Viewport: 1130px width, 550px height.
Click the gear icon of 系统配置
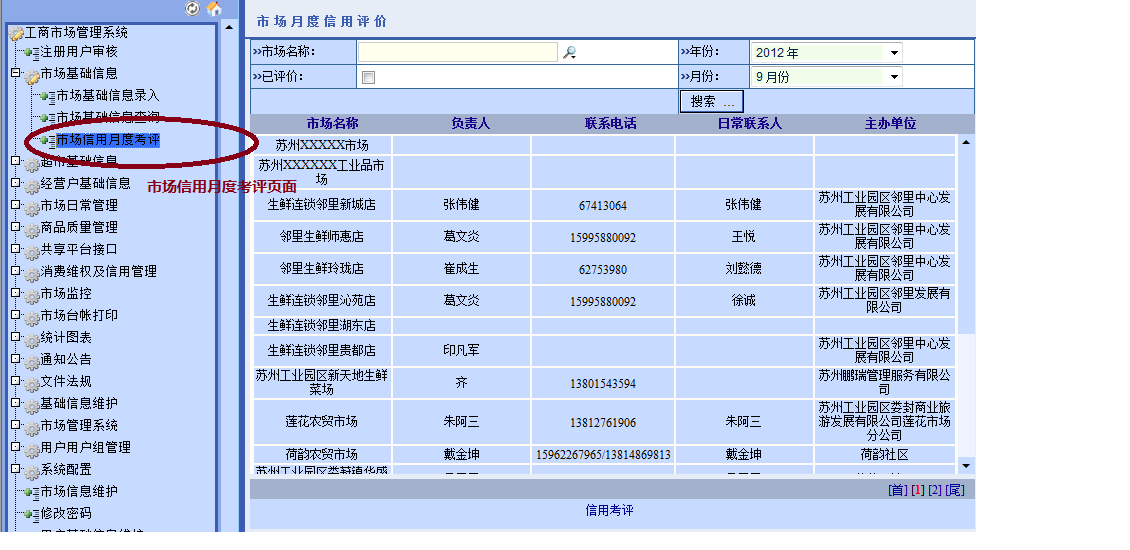[x=32, y=471]
